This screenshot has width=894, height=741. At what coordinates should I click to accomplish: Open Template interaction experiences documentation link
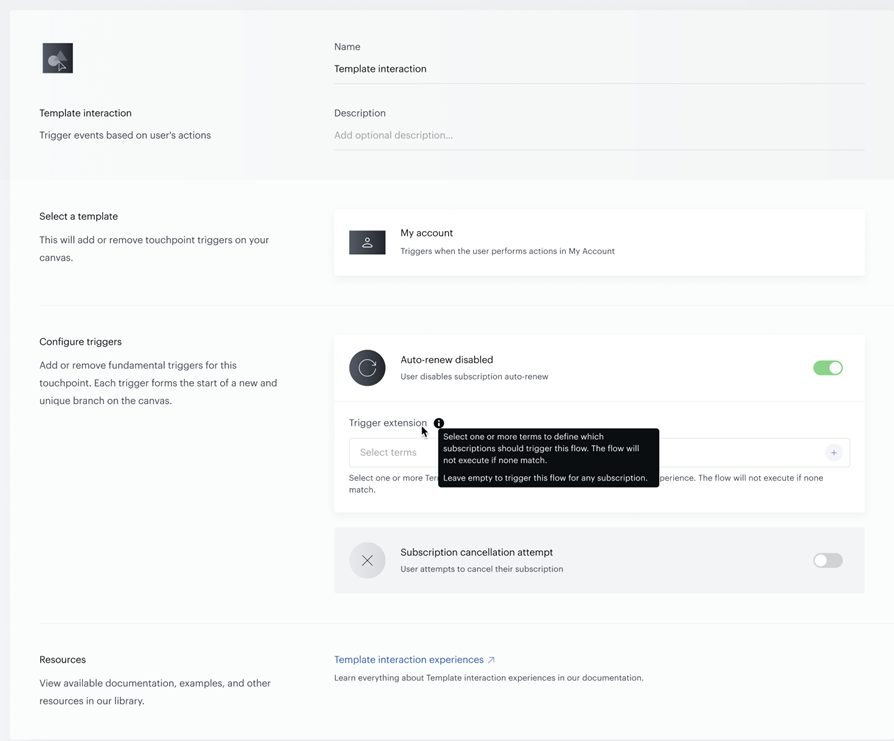pyautogui.click(x=409, y=659)
